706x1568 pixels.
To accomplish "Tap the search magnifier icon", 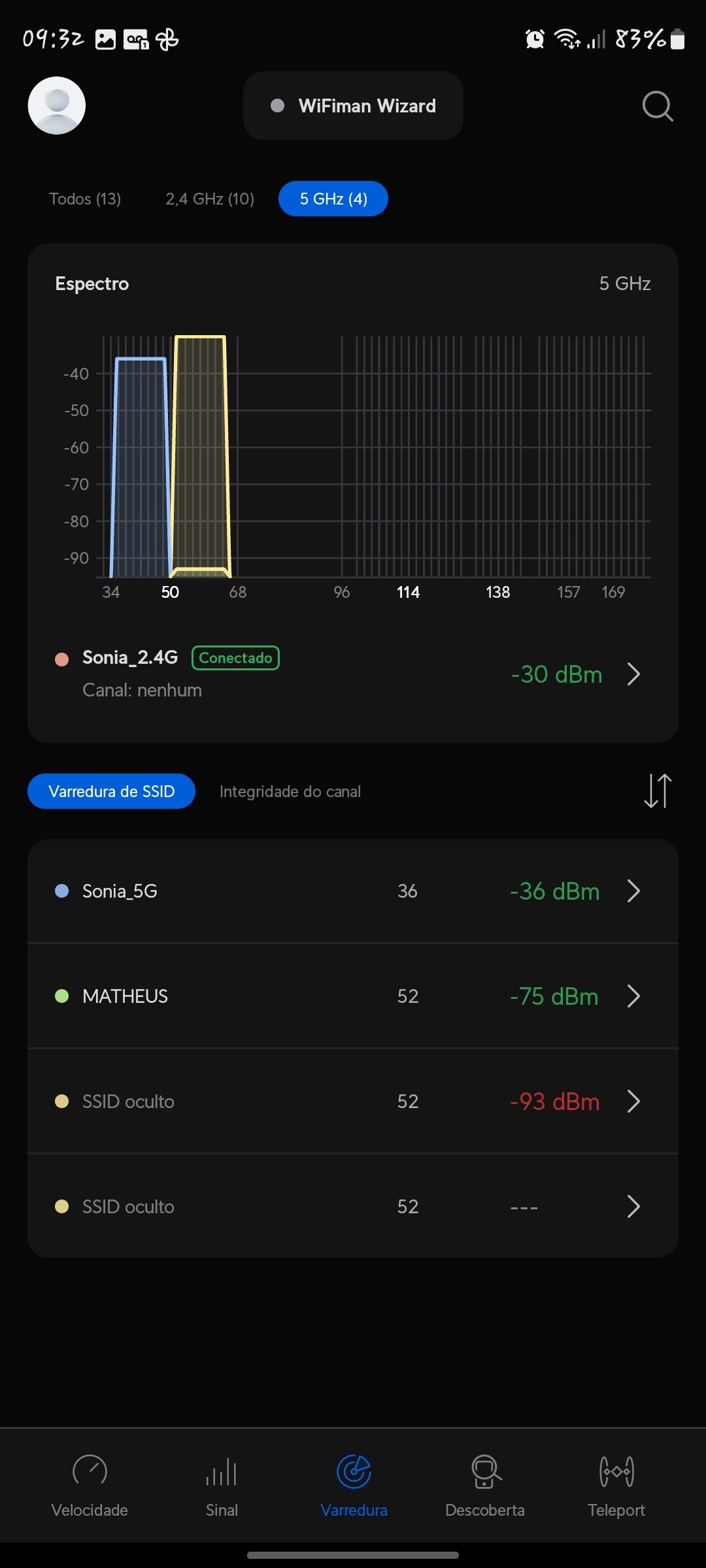I will [x=657, y=106].
